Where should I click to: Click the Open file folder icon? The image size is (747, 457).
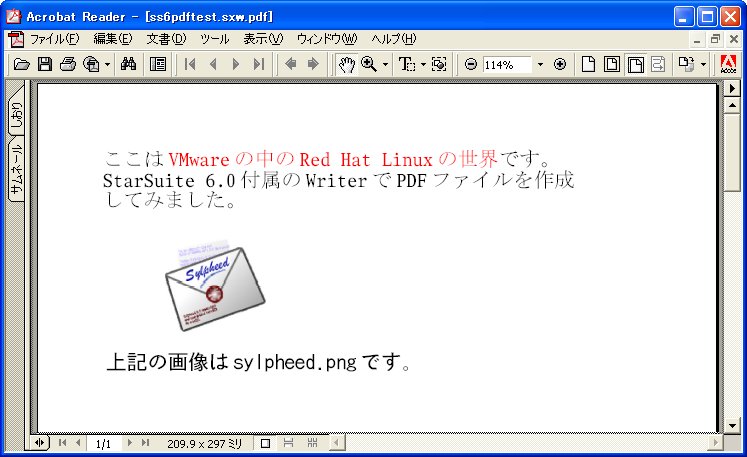coord(21,64)
